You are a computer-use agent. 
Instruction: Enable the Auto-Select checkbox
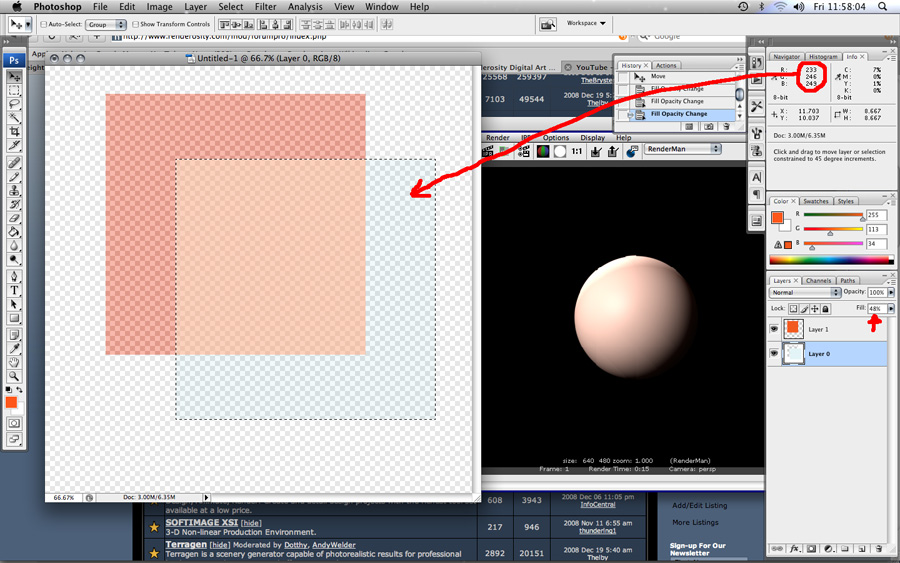pyautogui.click(x=45, y=24)
